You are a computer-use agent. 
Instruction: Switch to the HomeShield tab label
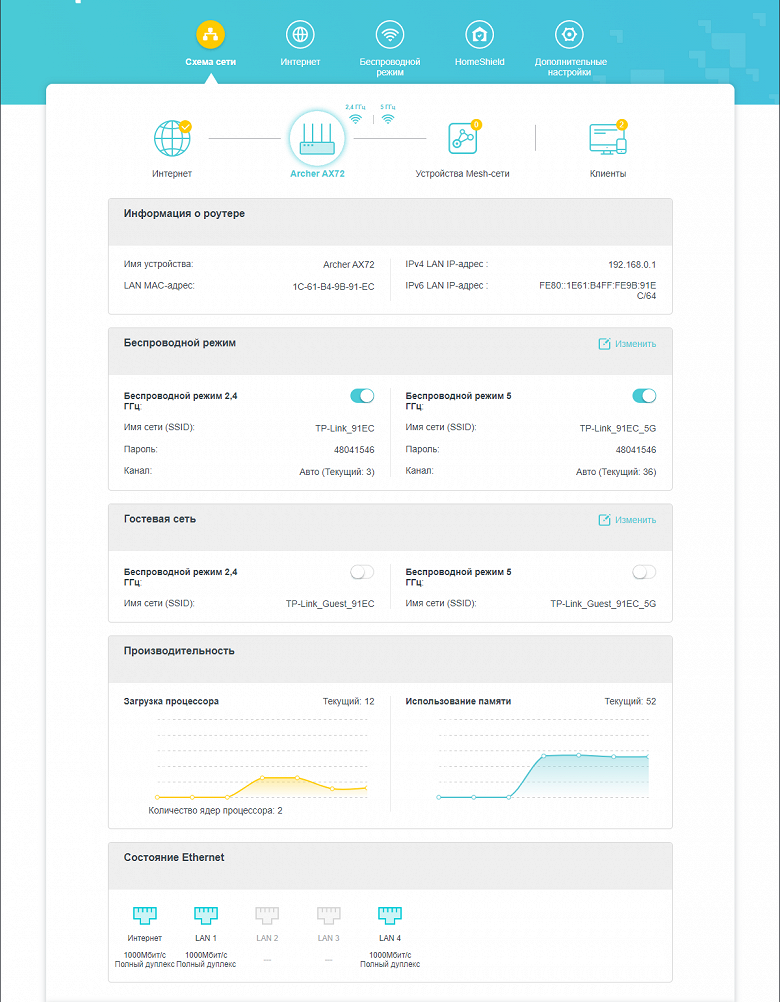click(479, 62)
